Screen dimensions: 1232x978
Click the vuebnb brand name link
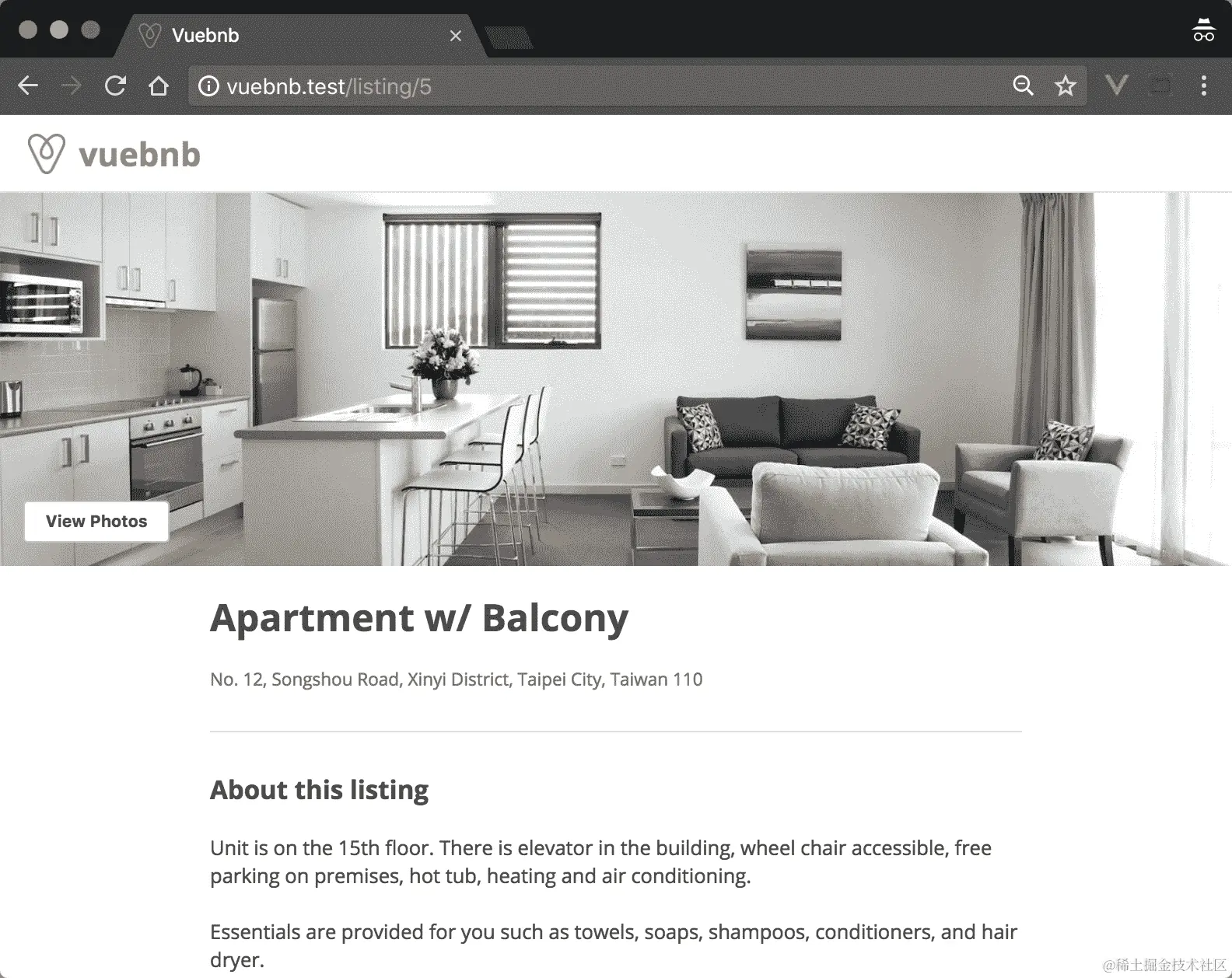[x=140, y=154]
